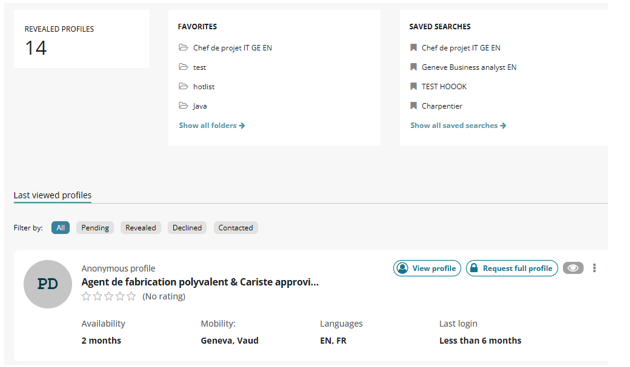Screen dimensions: 630x367
Task: Show all folders link
Action: 212,125
